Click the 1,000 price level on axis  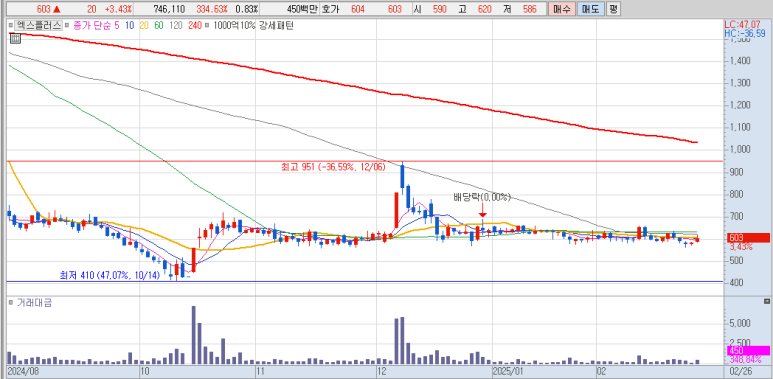pyautogui.click(x=739, y=149)
